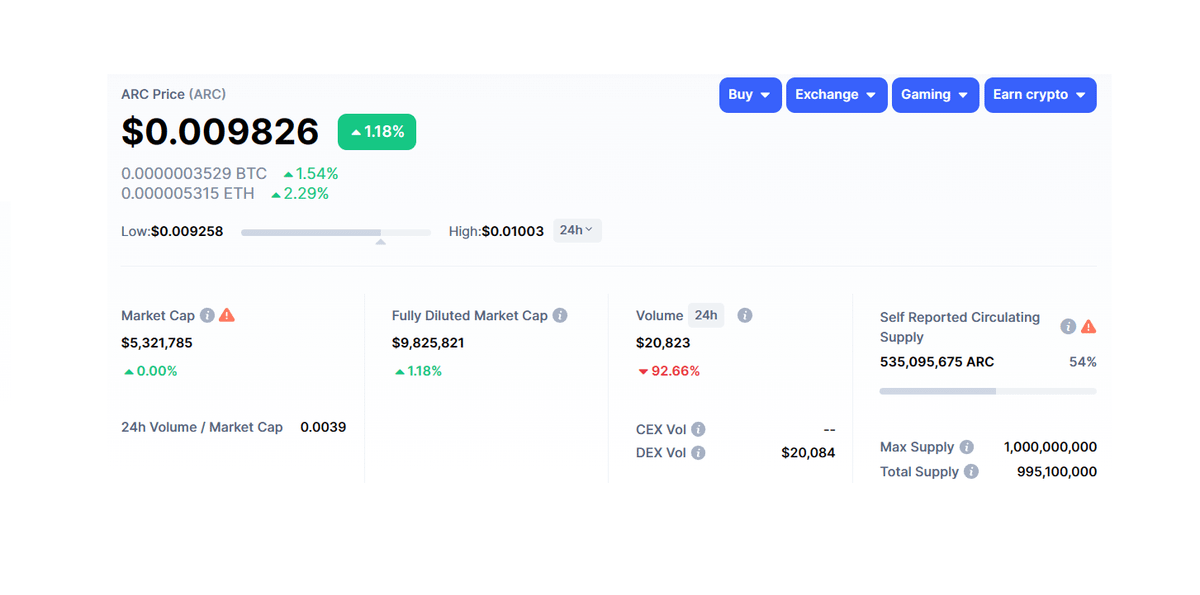Click the Fully Diluted Market Cap info icon
This screenshot has height=595, width=1200.
[560, 315]
